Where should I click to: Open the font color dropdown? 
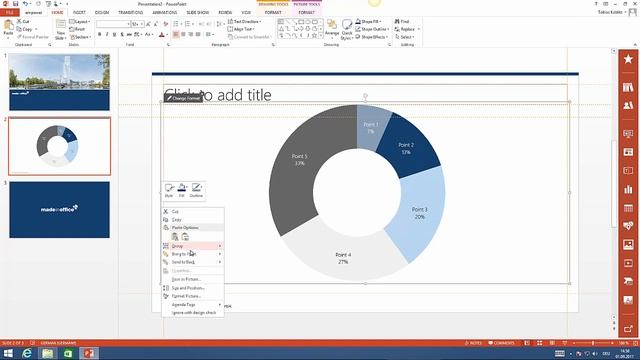167,35
